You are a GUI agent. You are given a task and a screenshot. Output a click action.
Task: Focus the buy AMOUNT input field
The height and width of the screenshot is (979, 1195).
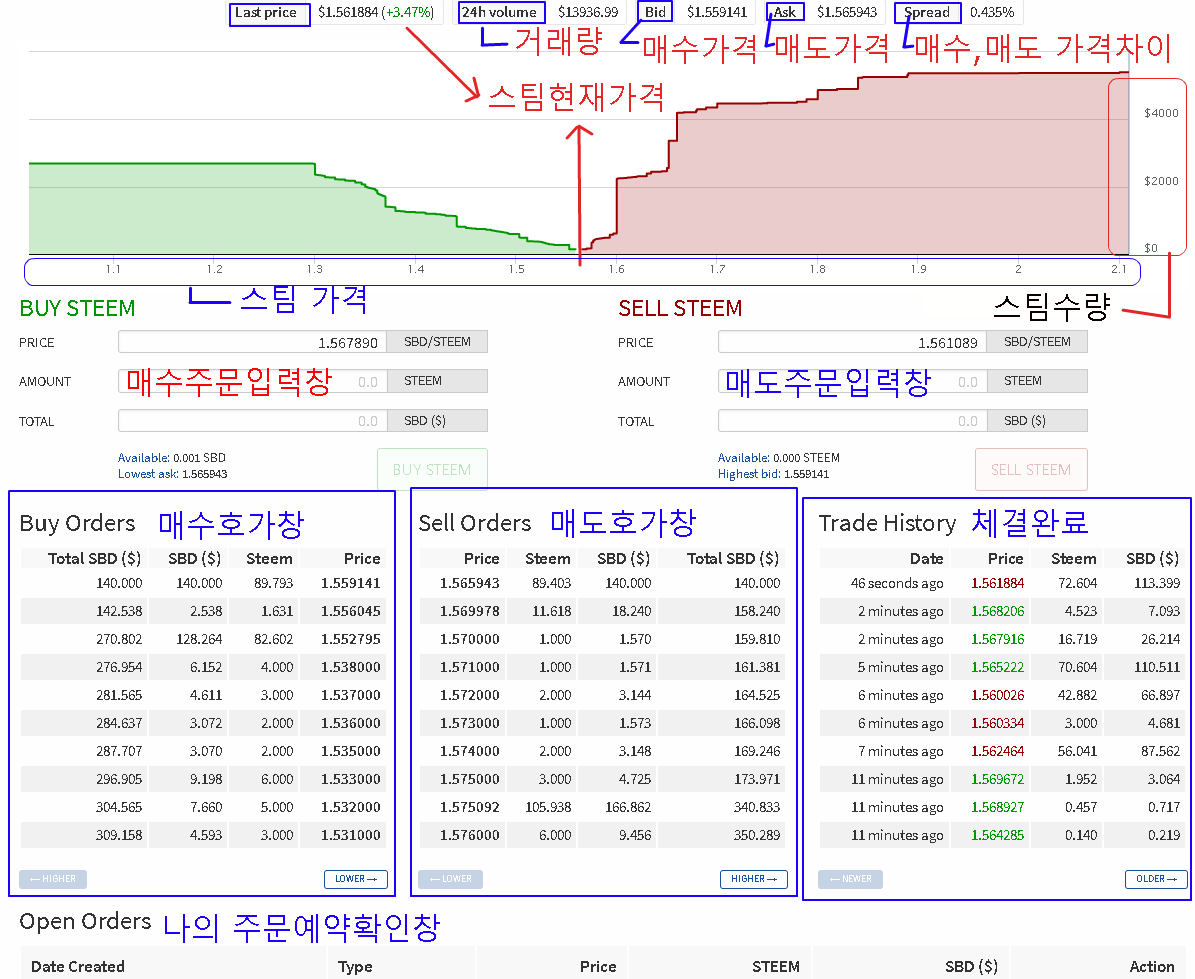point(252,381)
